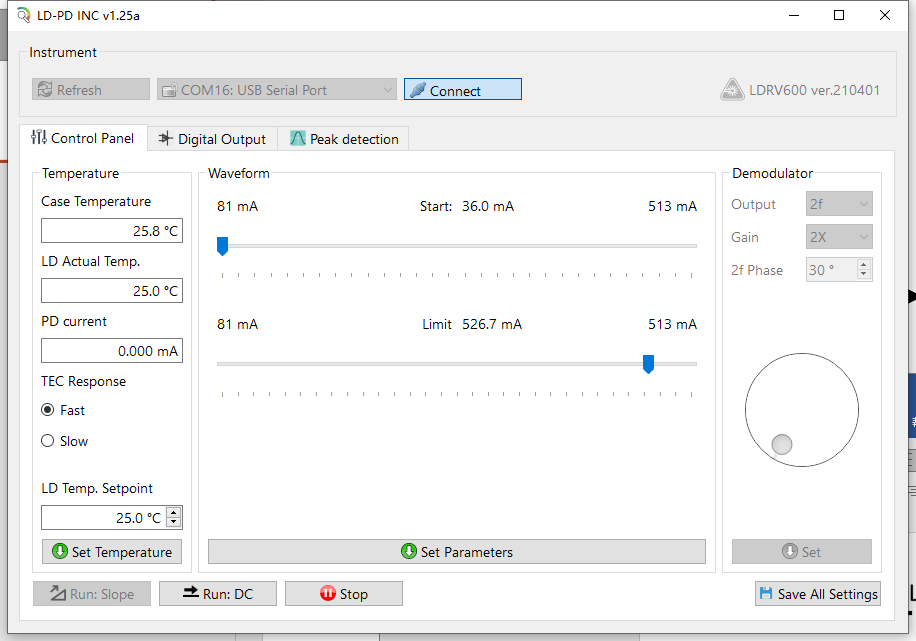This screenshot has height=641, width=916.
Task: Expand the Demodulator Output 2f dropdown
Action: point(839,204)
